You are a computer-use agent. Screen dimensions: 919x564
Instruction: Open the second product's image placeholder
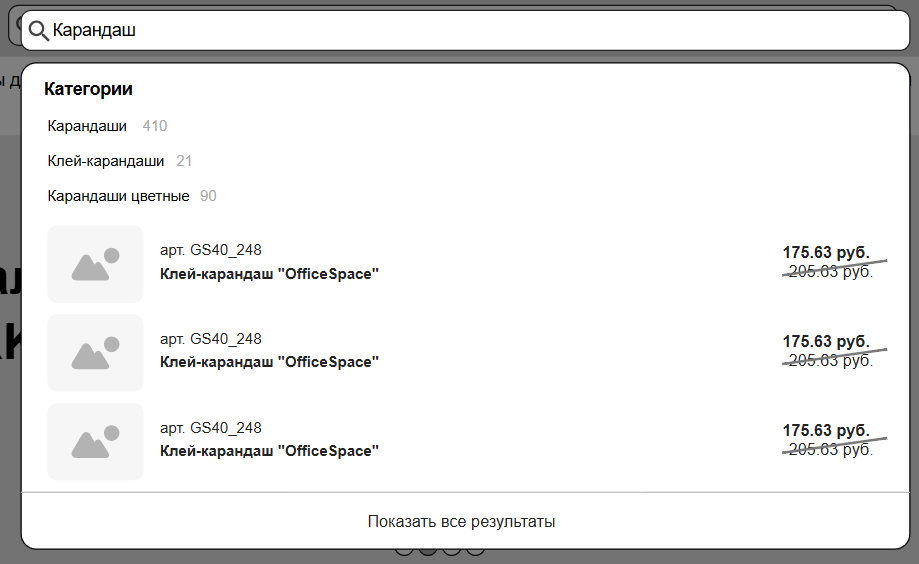click(96, 352)
